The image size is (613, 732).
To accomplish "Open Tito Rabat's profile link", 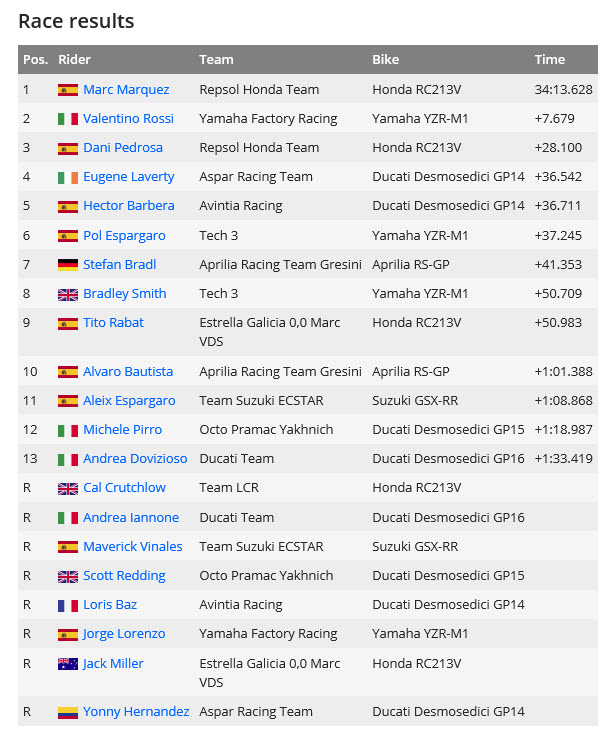I will [113, 323].
